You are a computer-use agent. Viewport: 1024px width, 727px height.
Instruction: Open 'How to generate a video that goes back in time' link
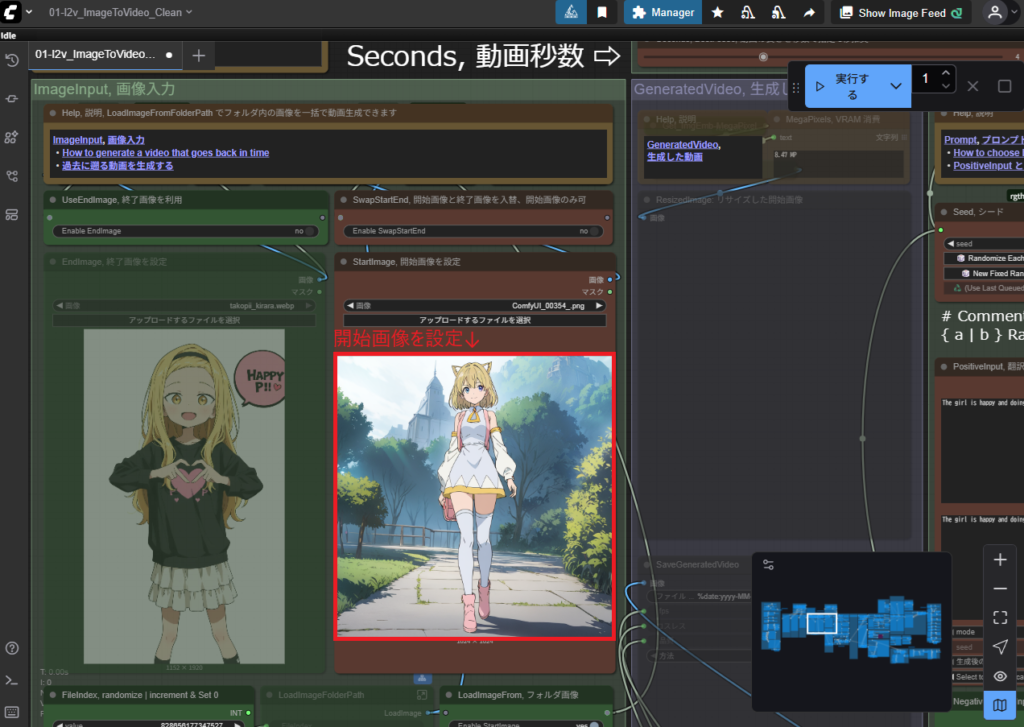(166, 153)
